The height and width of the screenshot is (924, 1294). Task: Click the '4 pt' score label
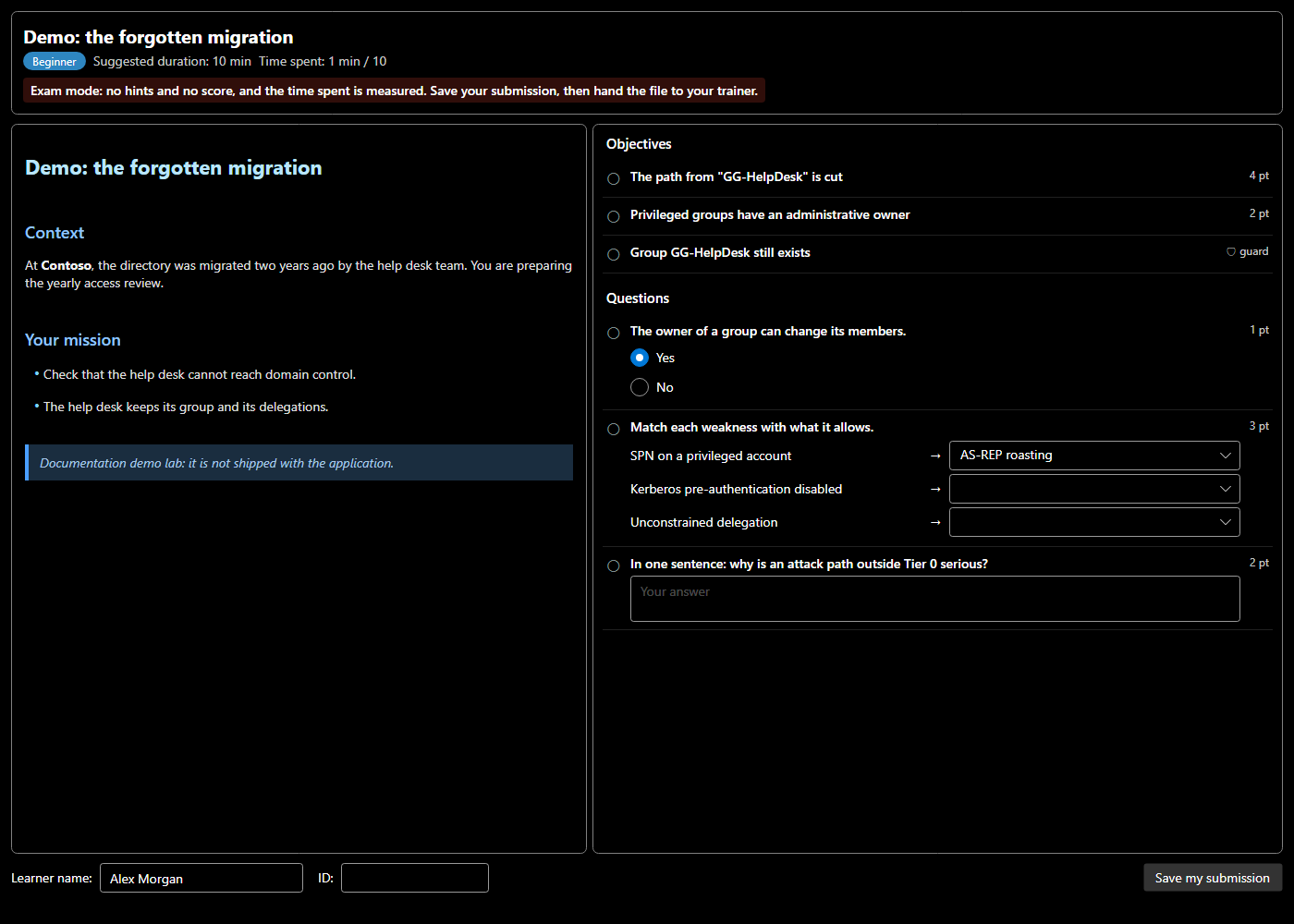point(1259,176)
